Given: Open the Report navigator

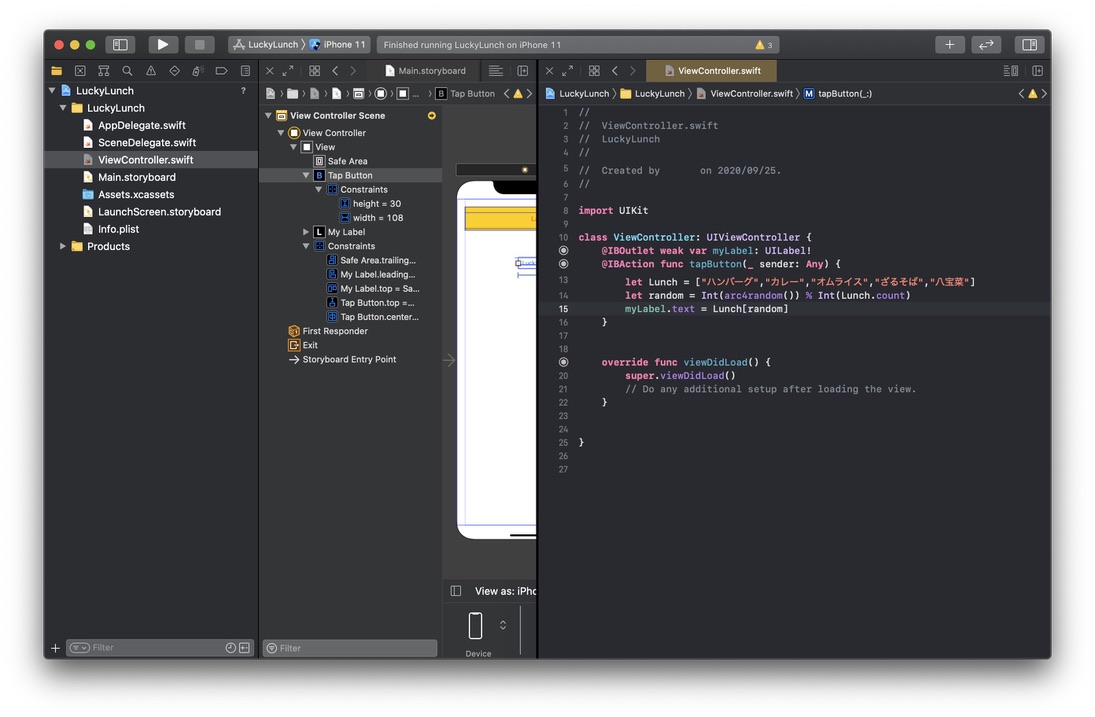Looking at the screenshot, I should point(245,71).
